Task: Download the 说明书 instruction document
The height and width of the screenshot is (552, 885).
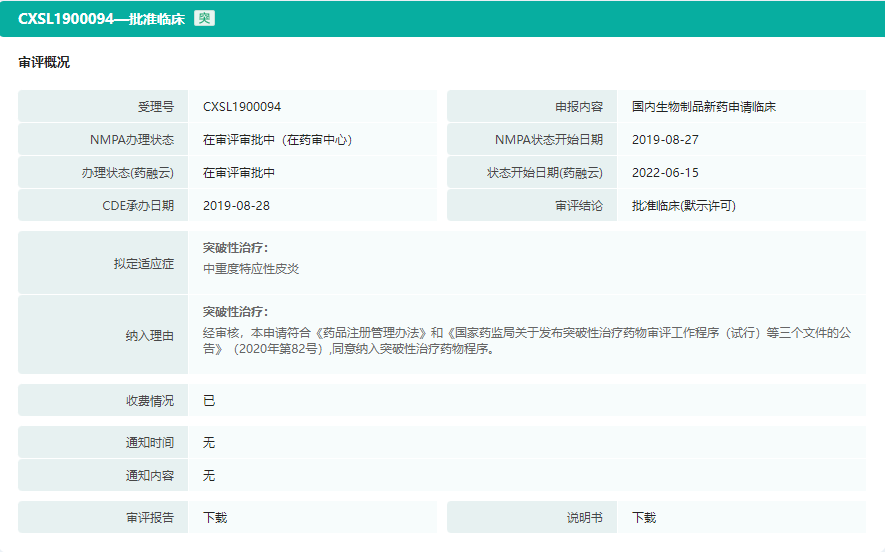Action: (644, 518)
